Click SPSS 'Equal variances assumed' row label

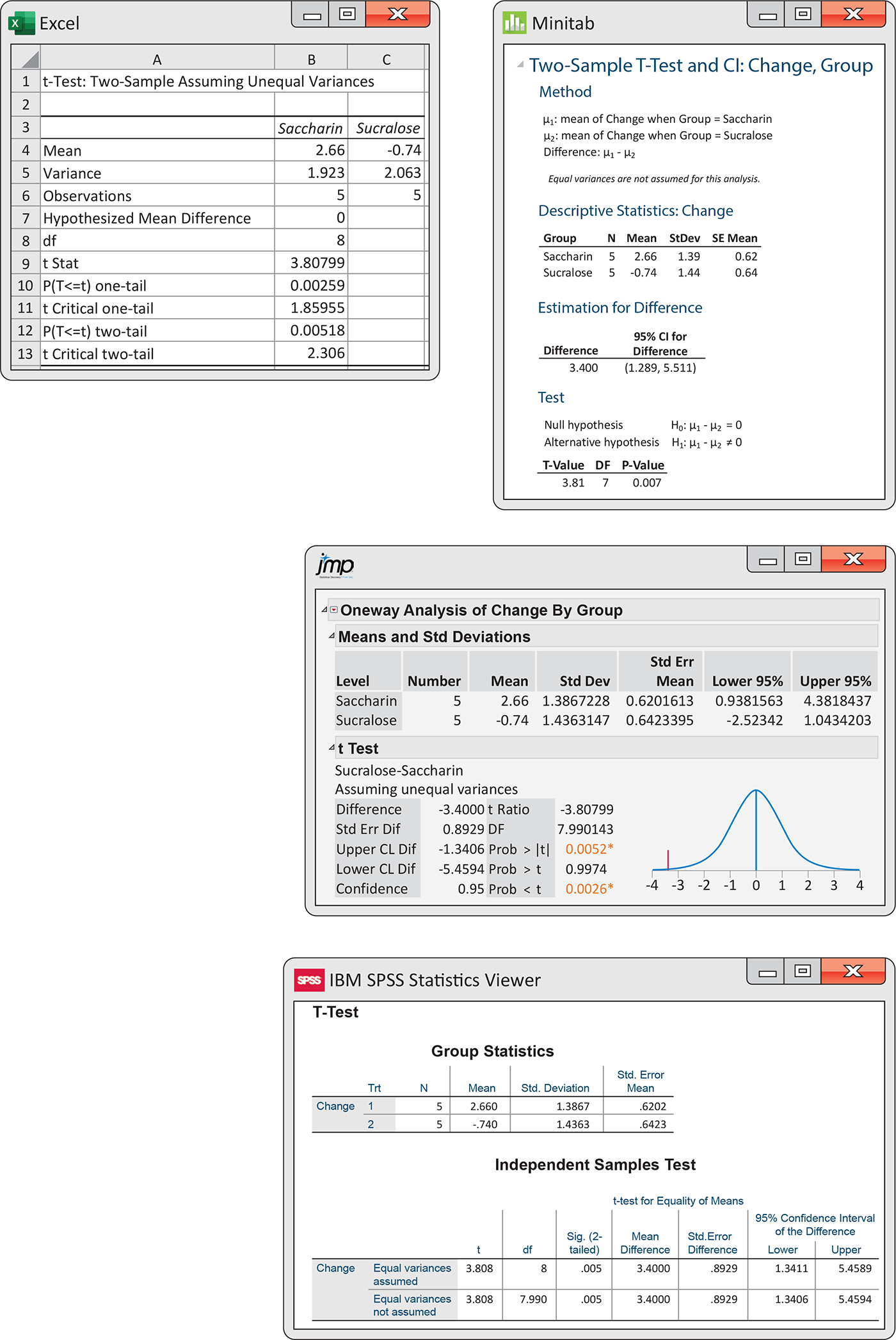[412, 1275]
